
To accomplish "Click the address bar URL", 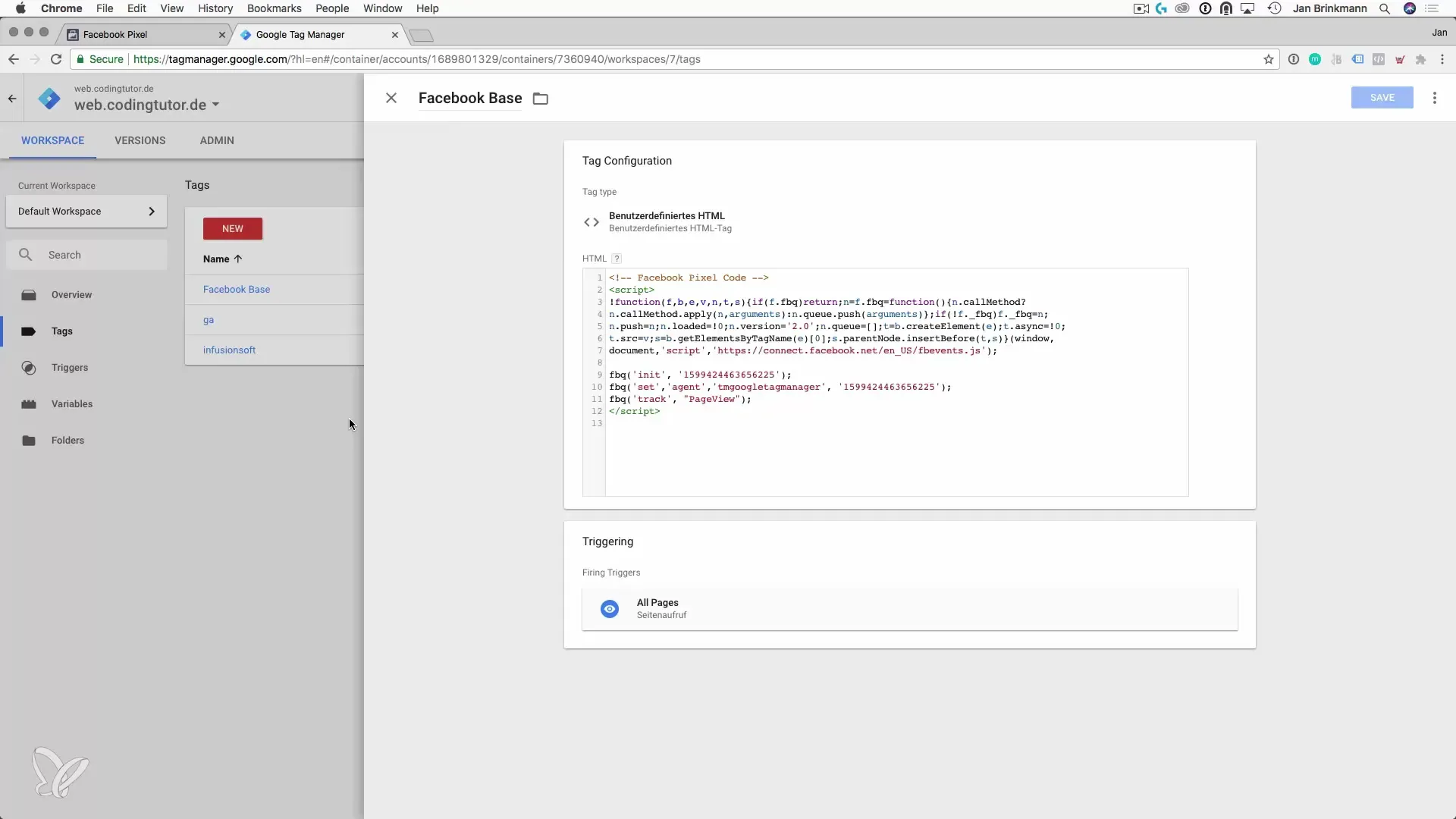I will point(416,59).
